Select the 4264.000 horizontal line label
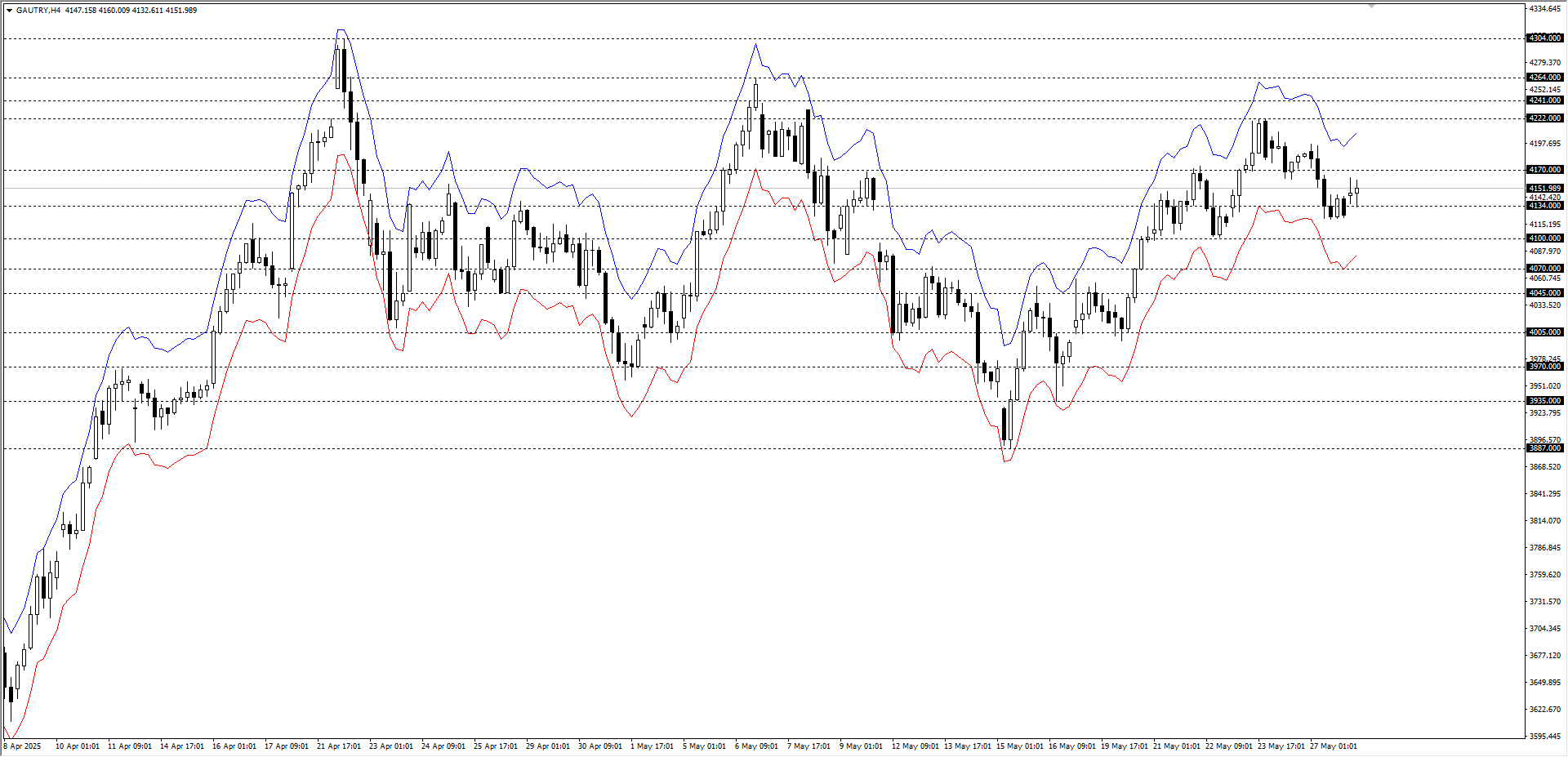Image resolution: width=1568 pixels, height=757 pixels. click(1544, 78)
